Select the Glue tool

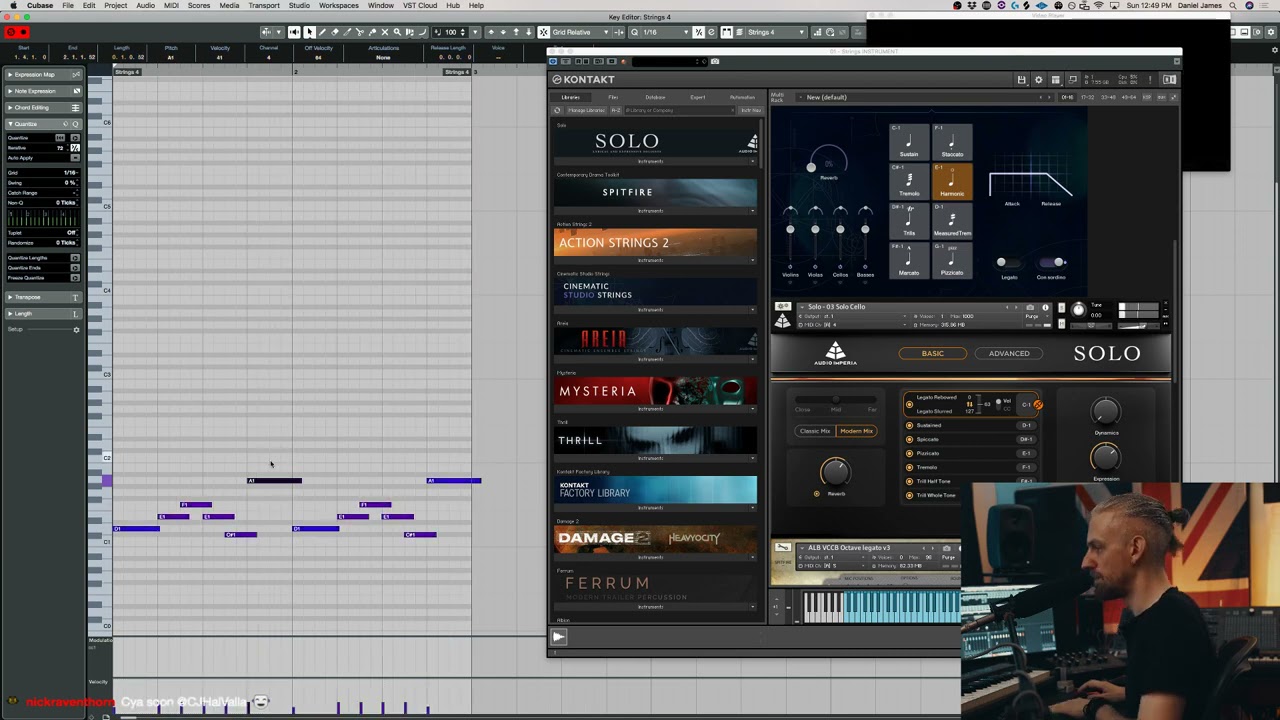(372, 32)
